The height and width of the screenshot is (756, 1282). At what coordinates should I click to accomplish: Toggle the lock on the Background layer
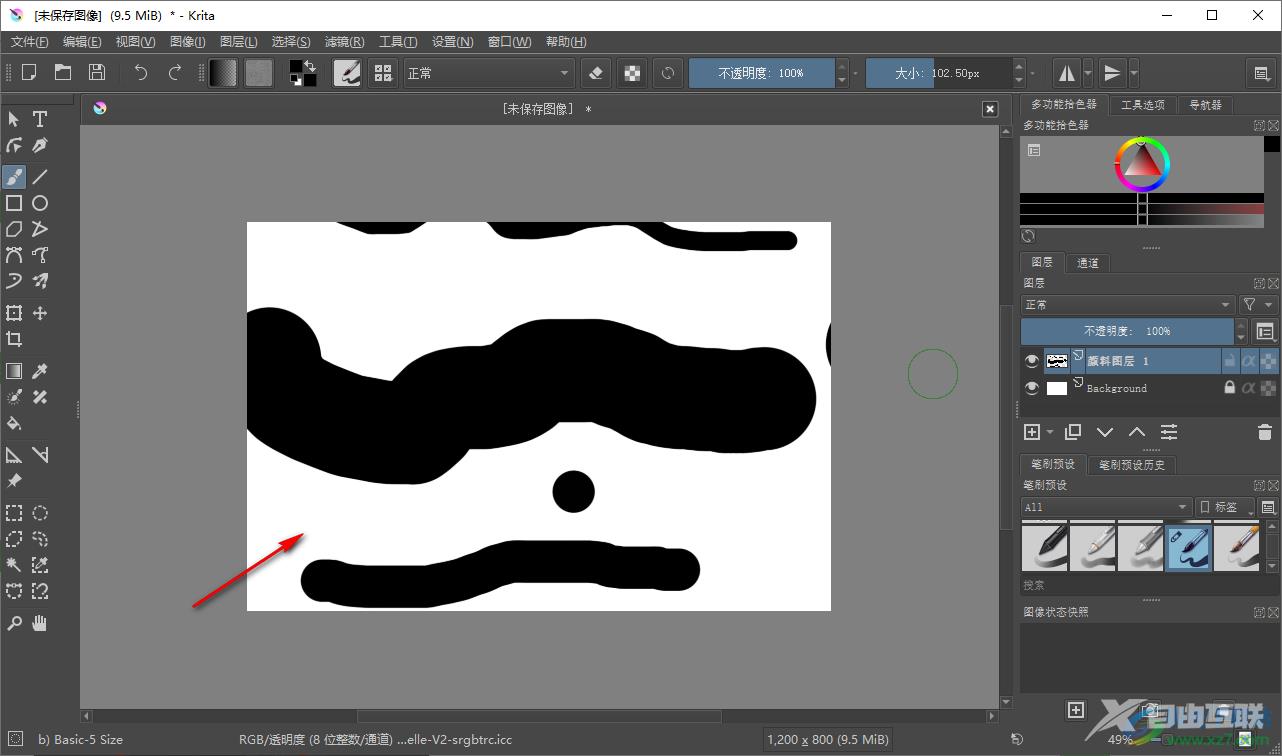tap(1230, 388)
